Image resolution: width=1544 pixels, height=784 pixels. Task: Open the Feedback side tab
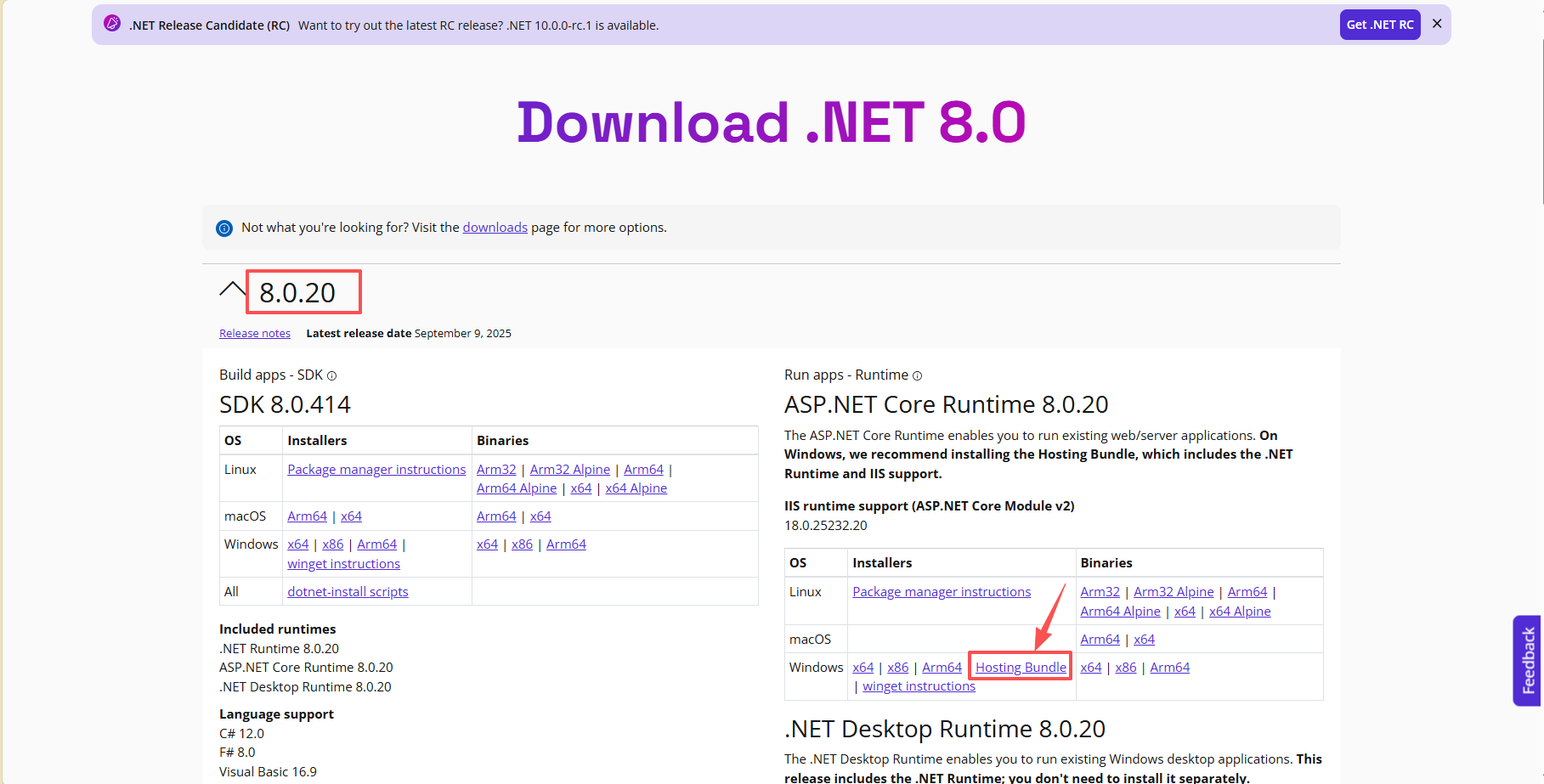coord(1528,660)
